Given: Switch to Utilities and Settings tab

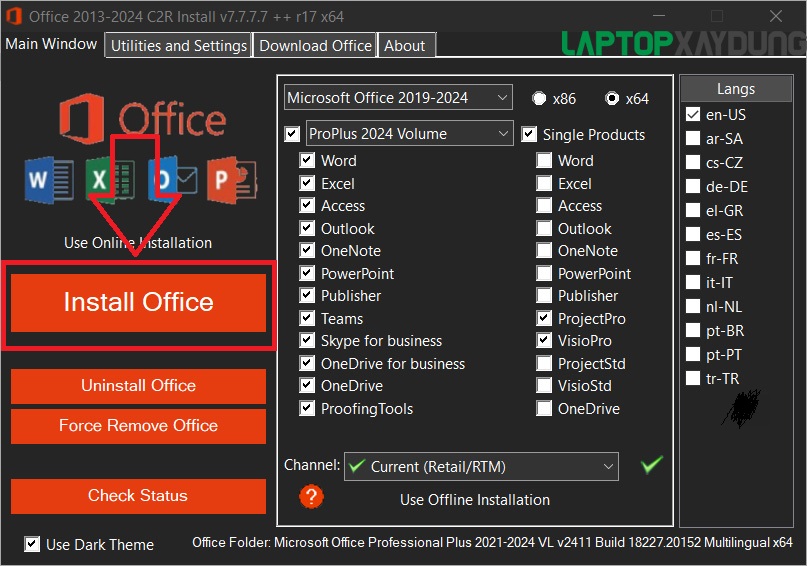Looking at the screenshot, I should (x=179, y=45).
